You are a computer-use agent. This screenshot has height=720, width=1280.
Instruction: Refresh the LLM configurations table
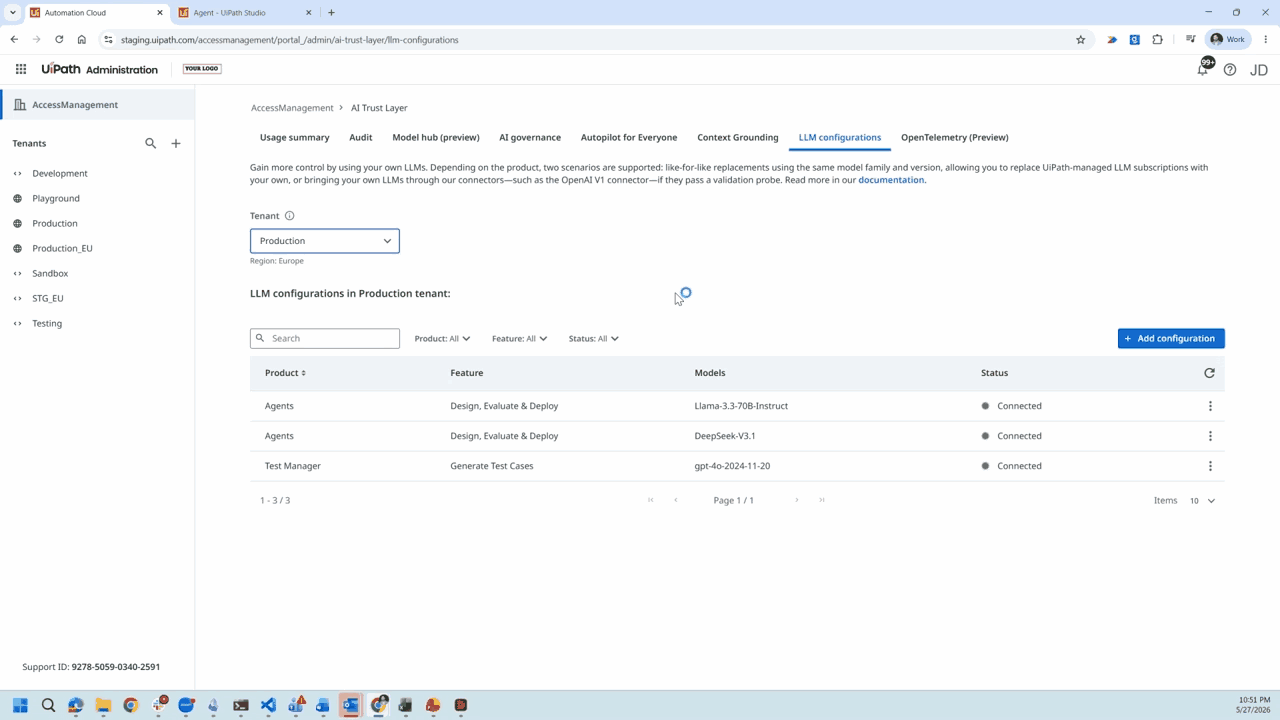tap(1209, 373)
